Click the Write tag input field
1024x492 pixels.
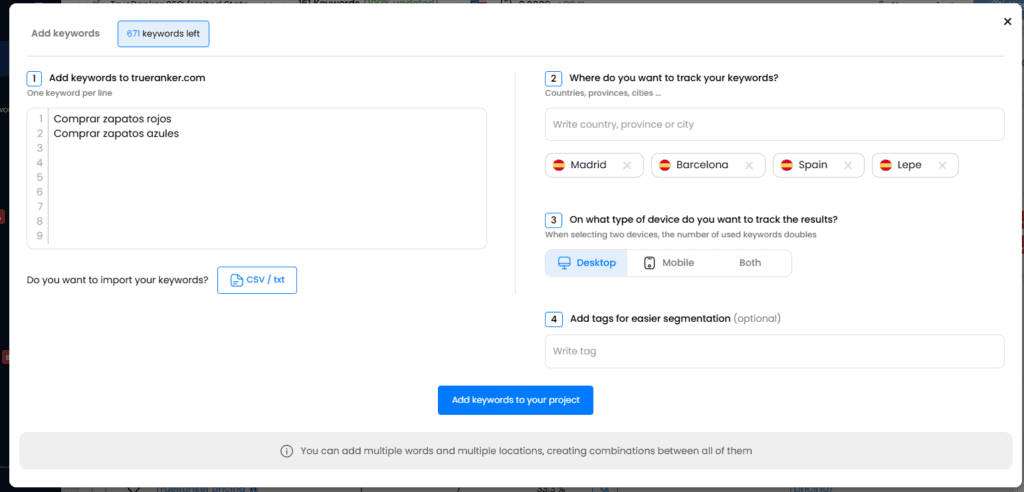(x=774, y=351)
